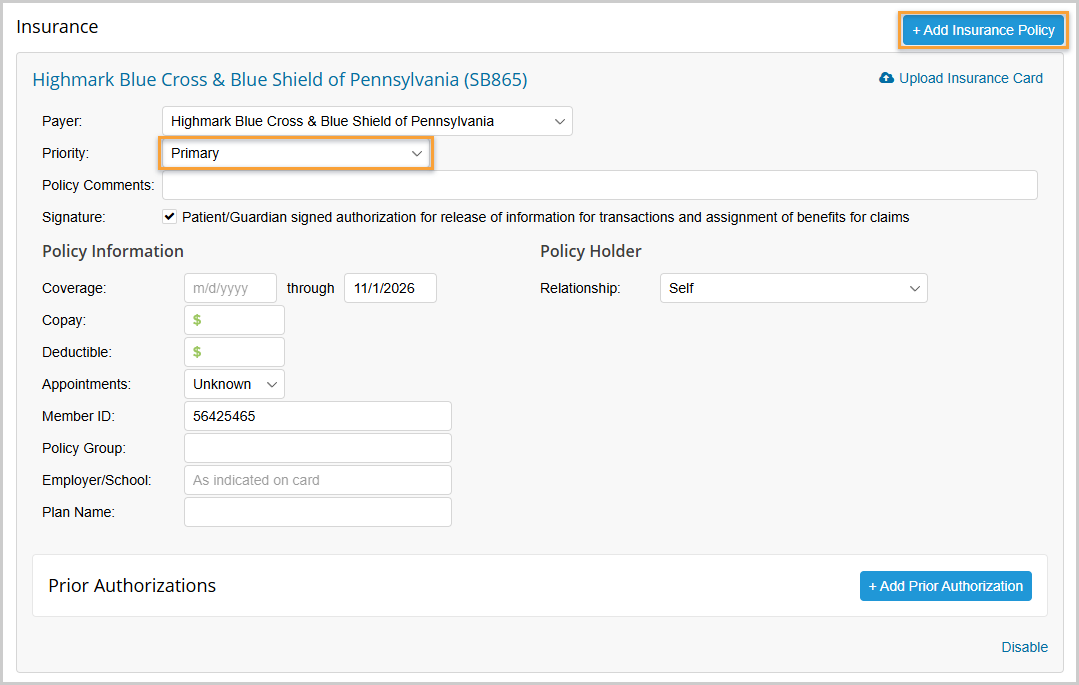The width and height of the screenshot is (1079, 685).
Task: Click the Plan Name field
Action: 318,512
